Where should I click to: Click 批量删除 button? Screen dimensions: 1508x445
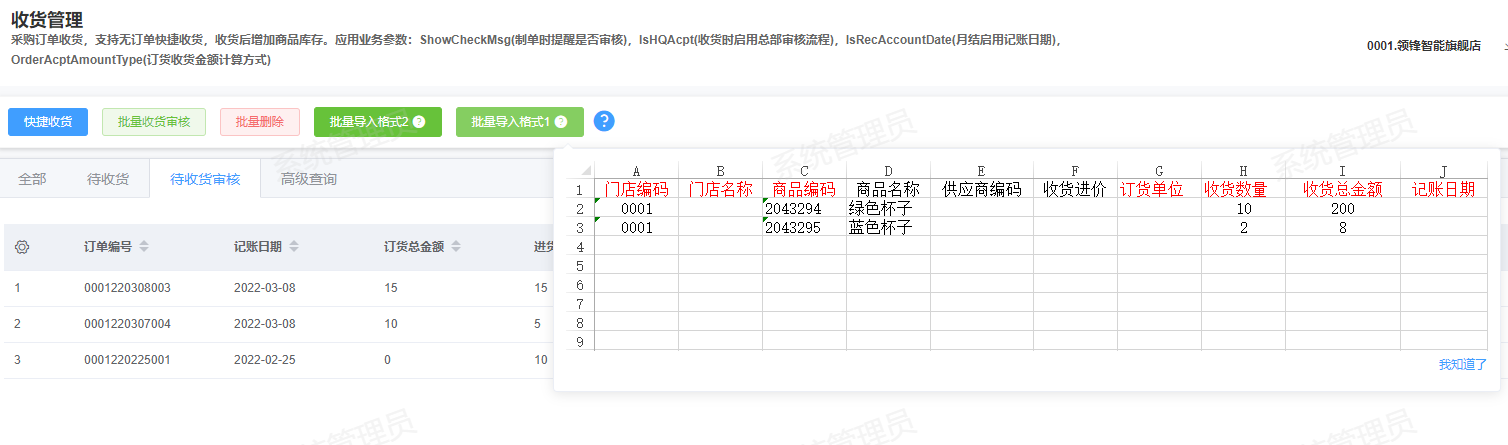click(260, 122)
